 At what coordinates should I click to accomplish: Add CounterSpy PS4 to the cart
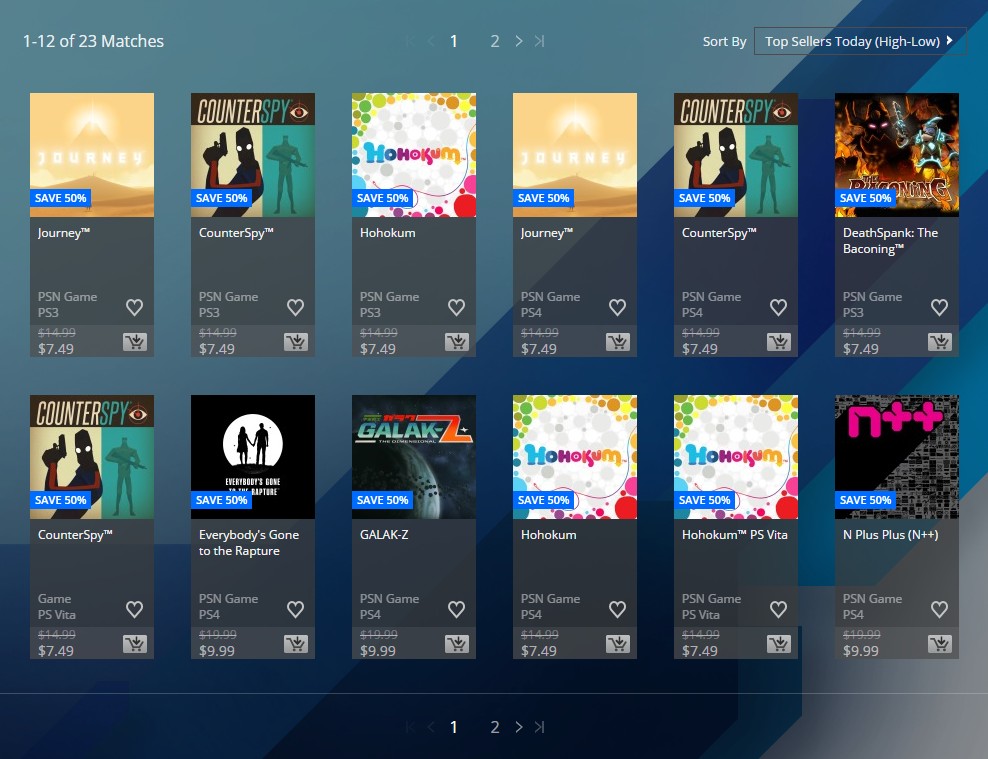click(779, 342)
